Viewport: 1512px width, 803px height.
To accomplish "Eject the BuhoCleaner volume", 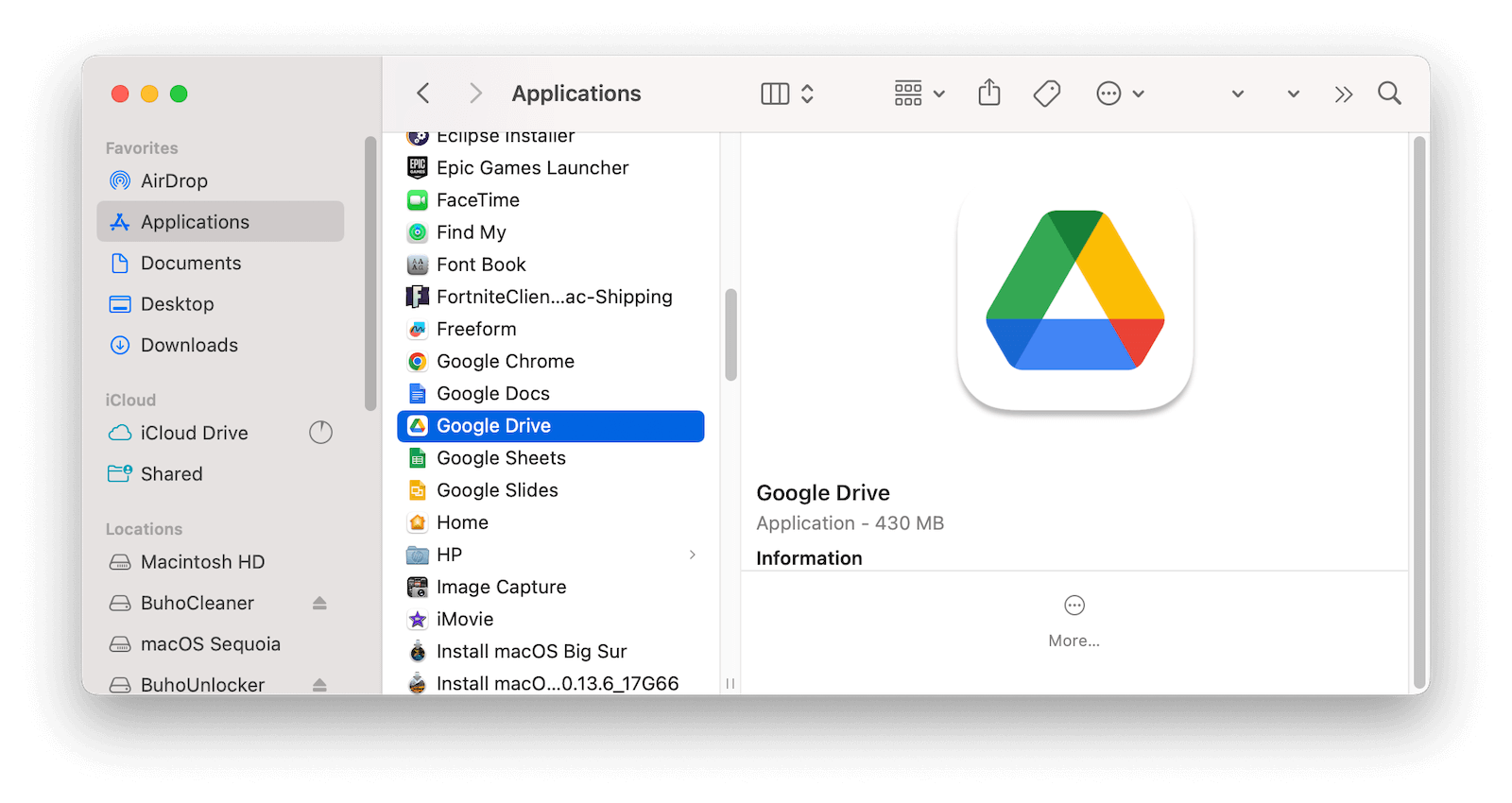I will click(319, 603).
